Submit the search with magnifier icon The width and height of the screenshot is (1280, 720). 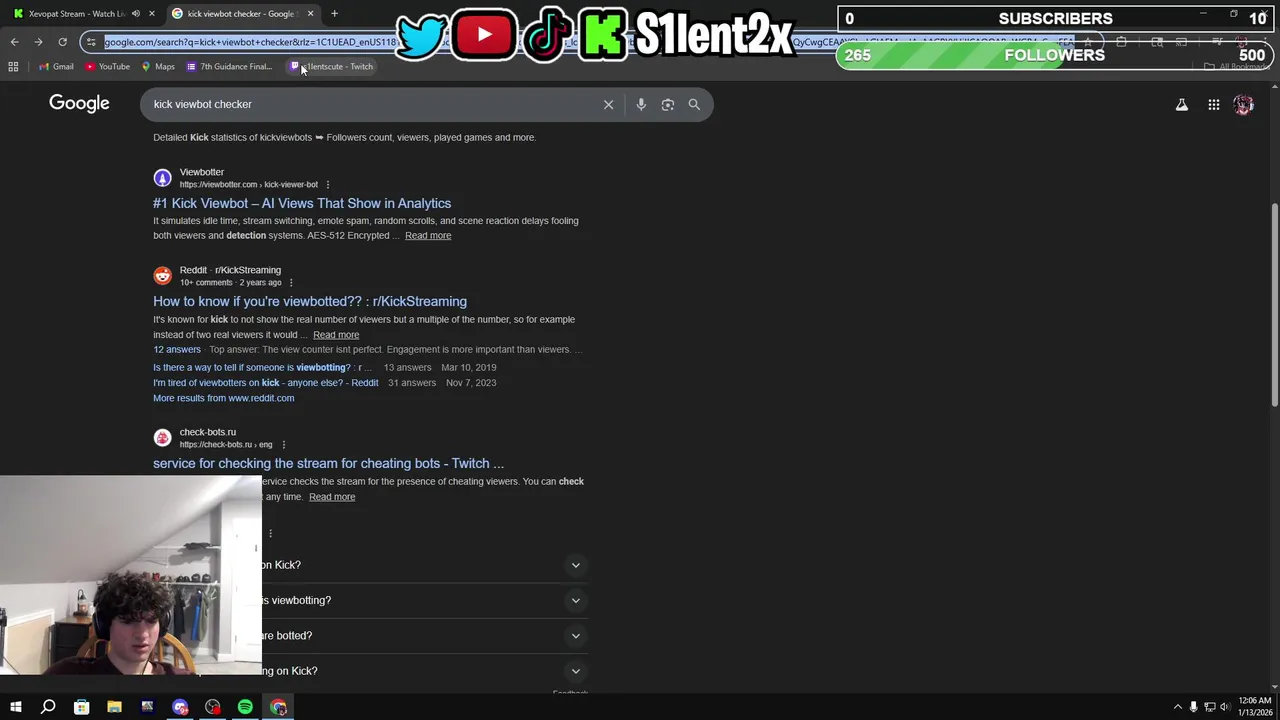coord(694,104)
